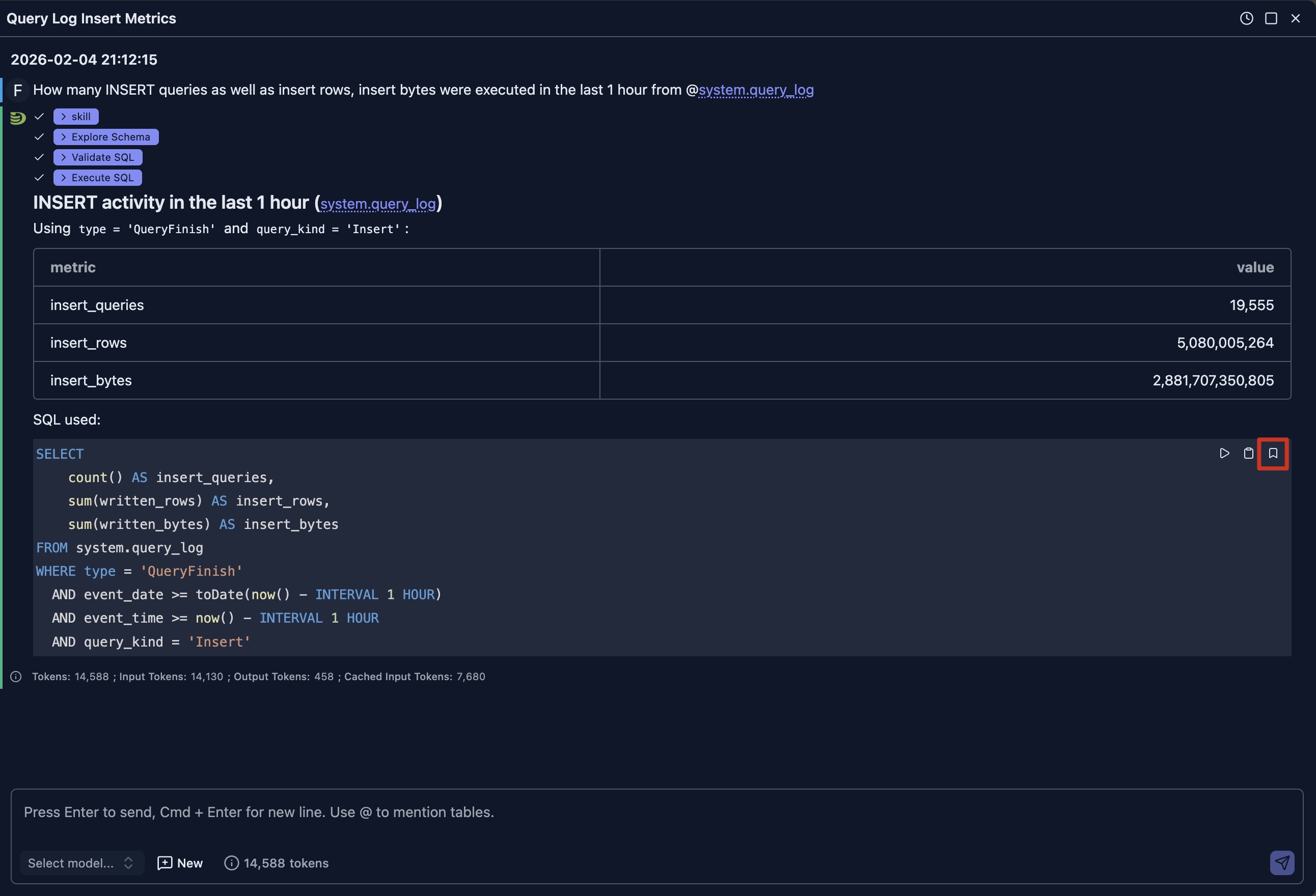
Task: Open the Select model dropdown
Action: point(81,863)
